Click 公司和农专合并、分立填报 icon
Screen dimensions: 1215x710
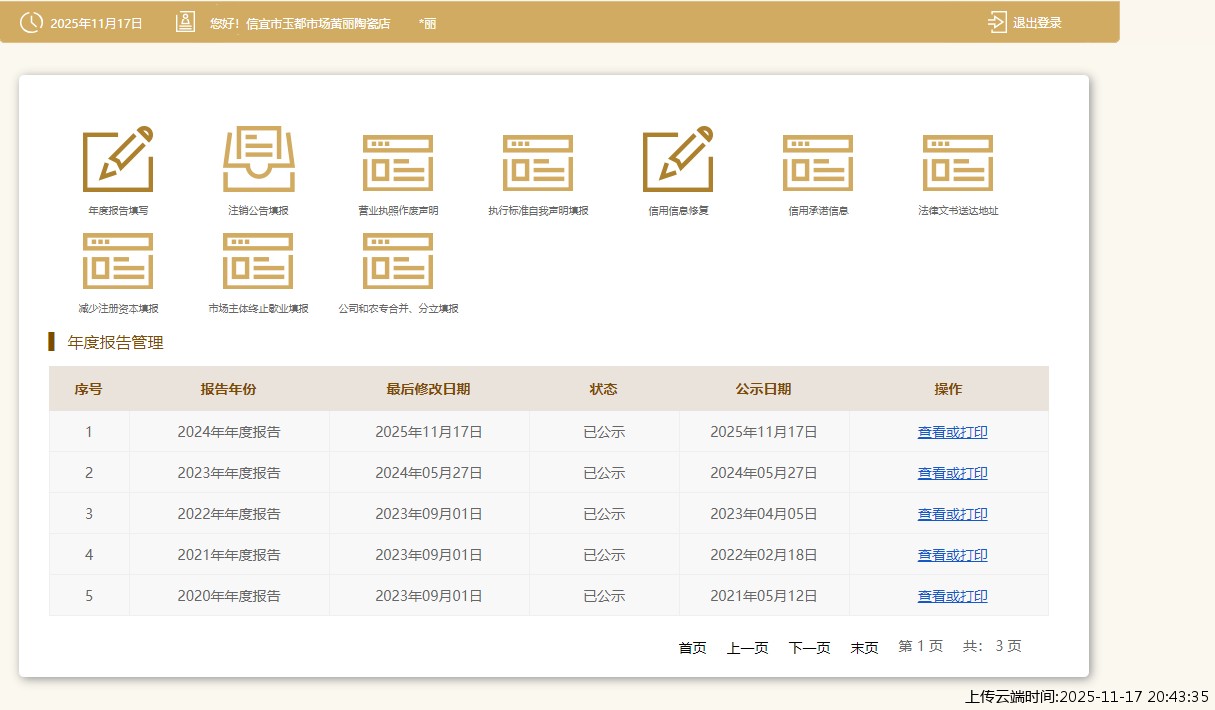pos(398,261)
